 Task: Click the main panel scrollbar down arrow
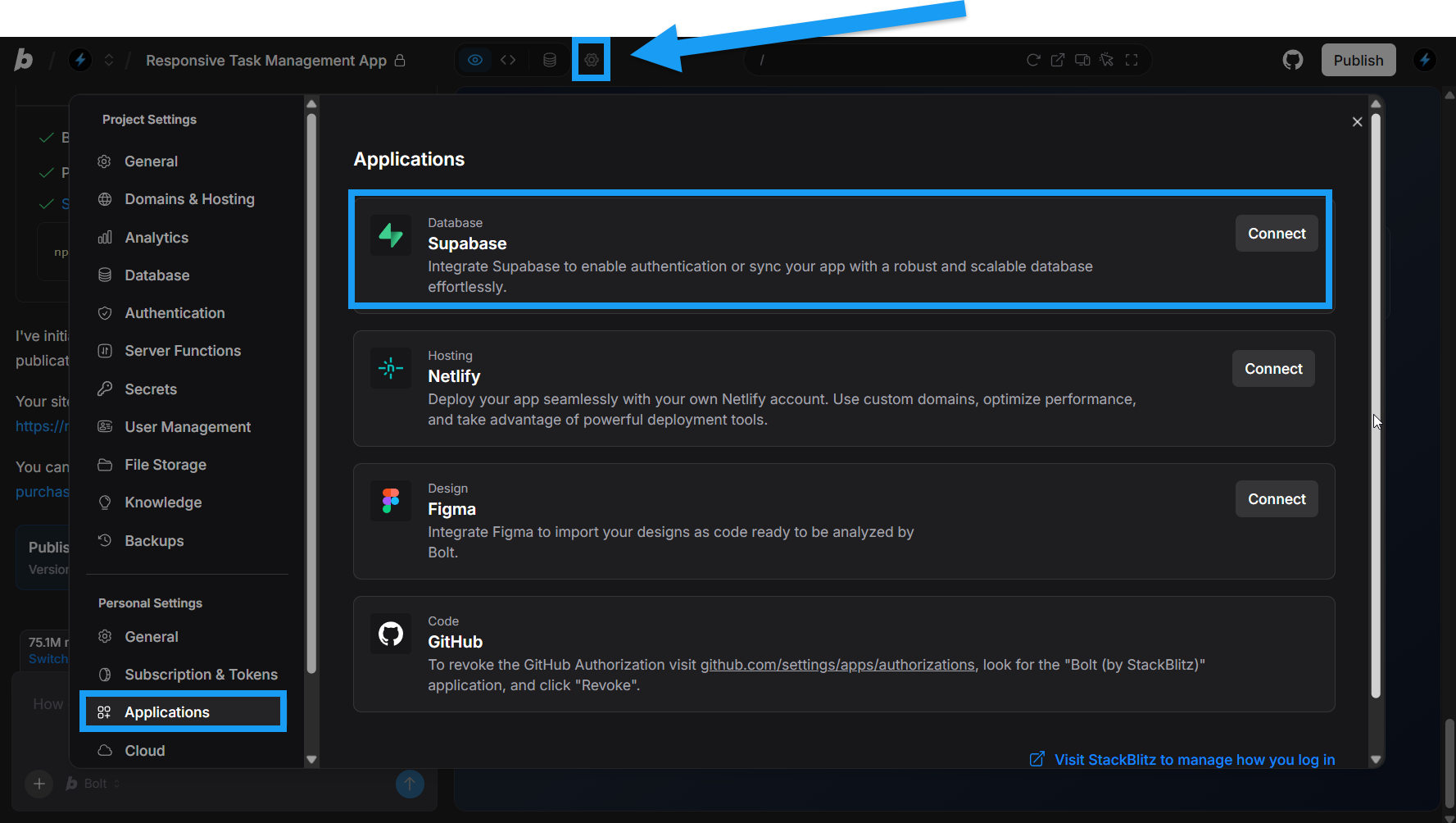[1376, 760]
